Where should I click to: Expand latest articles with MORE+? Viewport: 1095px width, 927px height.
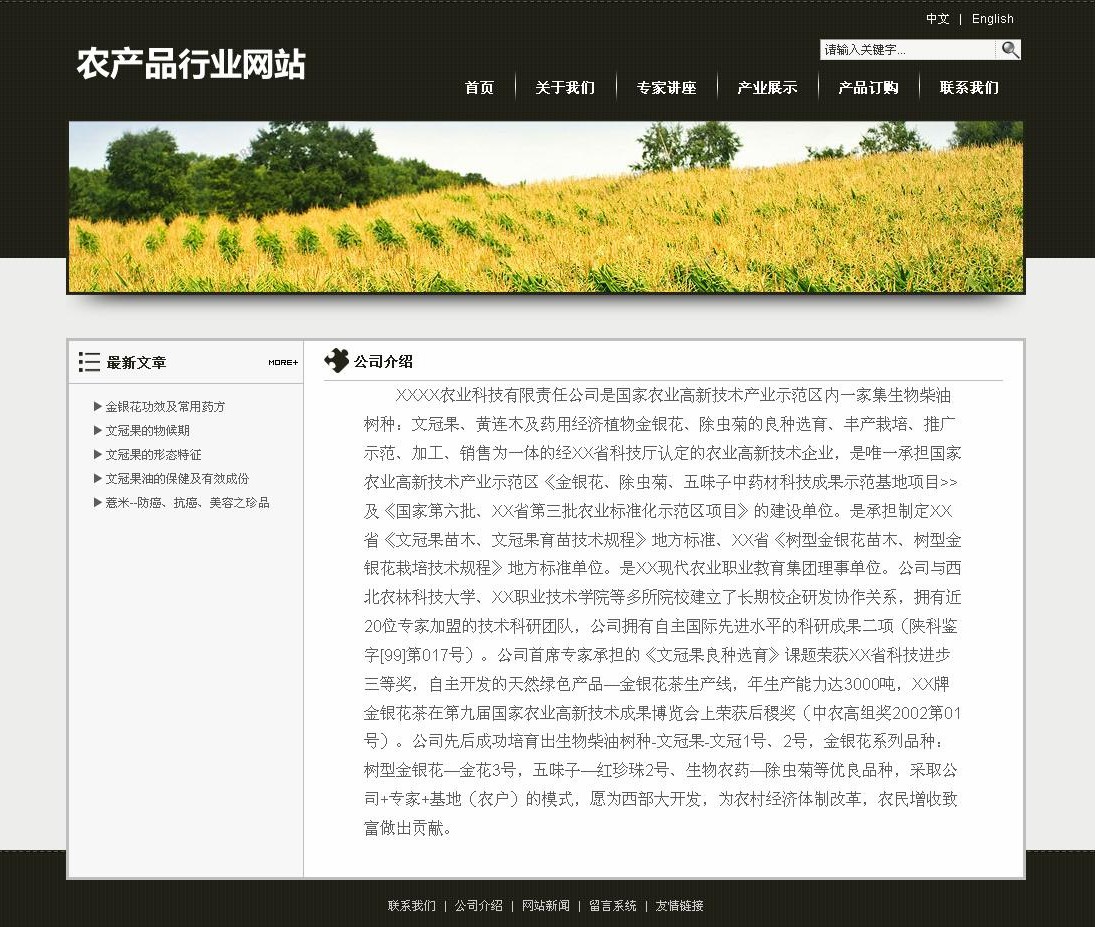(282, 362)
